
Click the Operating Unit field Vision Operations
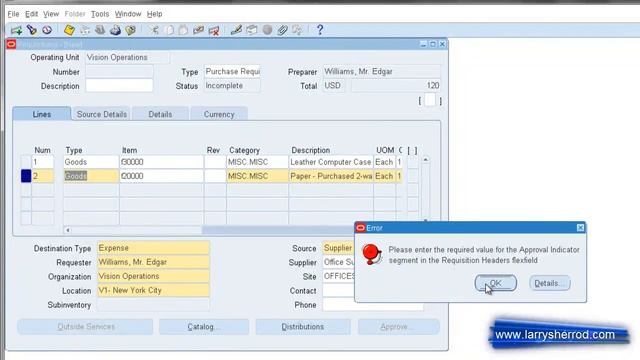click(127, 58)
